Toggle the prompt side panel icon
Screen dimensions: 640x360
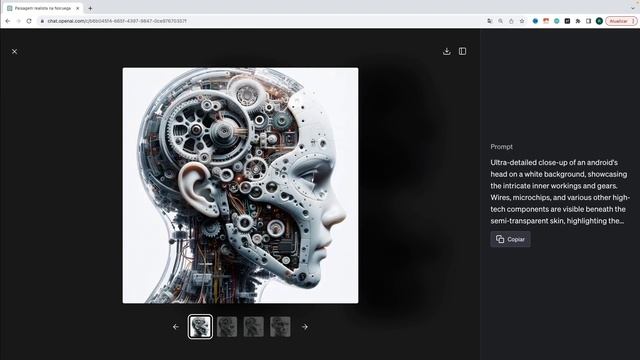[462, 51]
